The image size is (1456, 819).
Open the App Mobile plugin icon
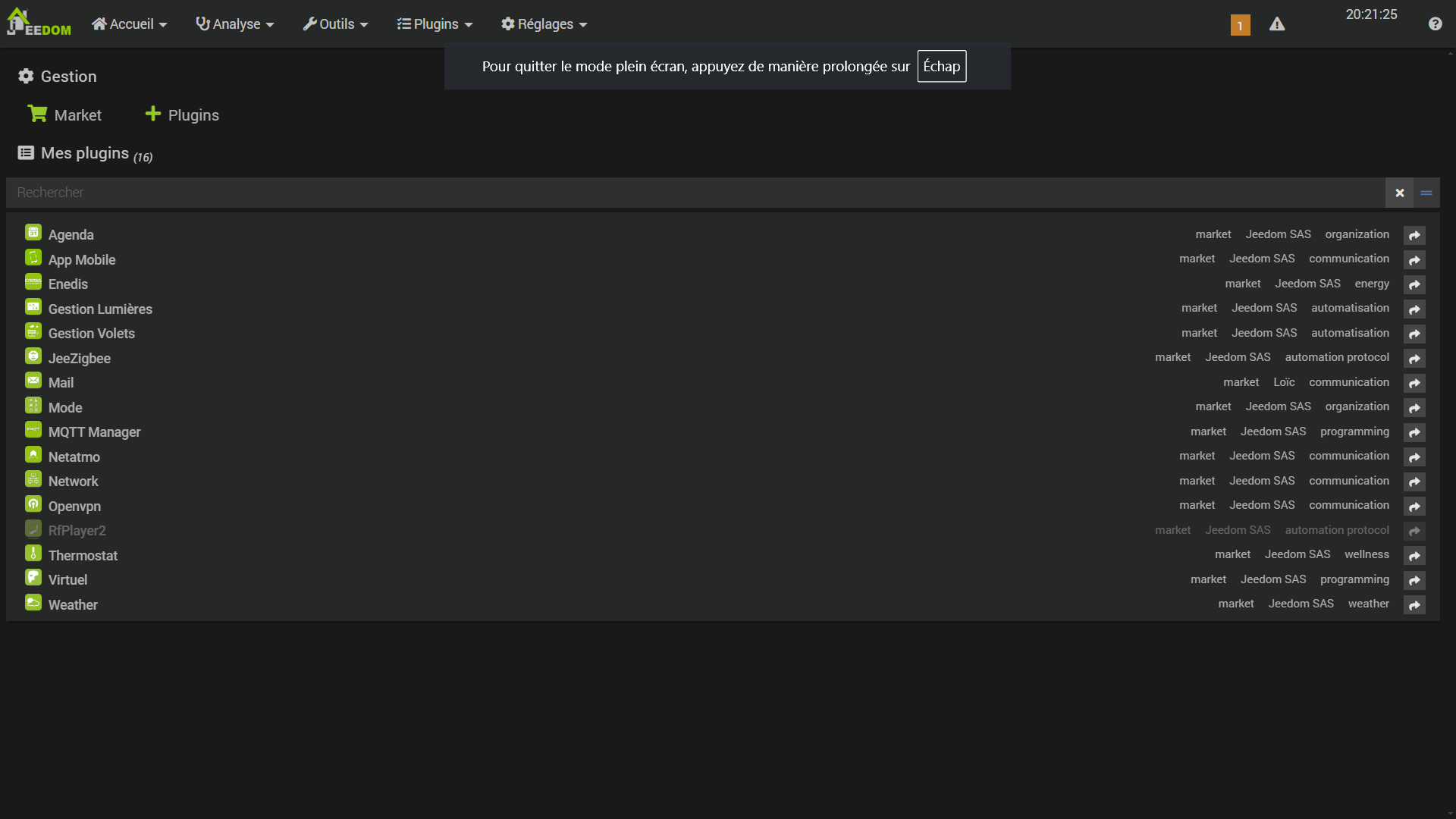pyautogui.click(x=33, y=257)
